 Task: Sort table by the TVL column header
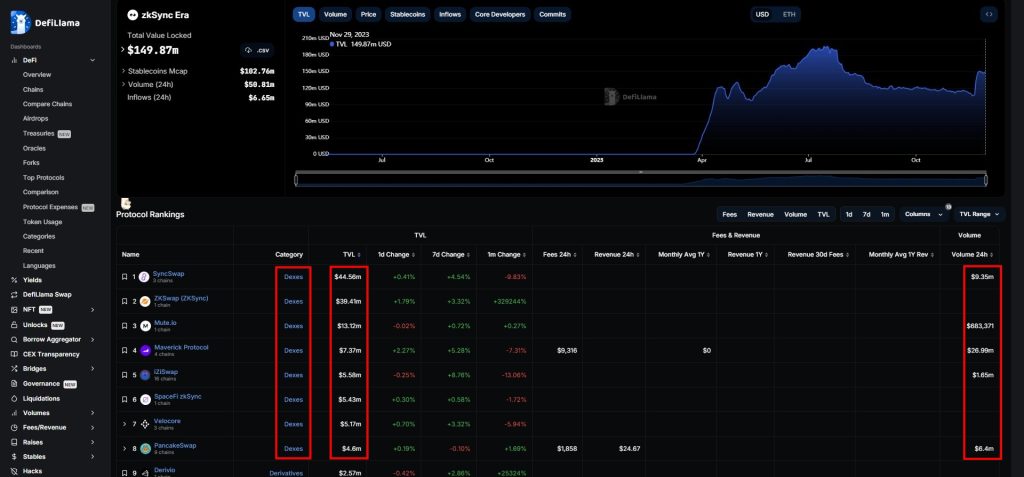(349, 254)
